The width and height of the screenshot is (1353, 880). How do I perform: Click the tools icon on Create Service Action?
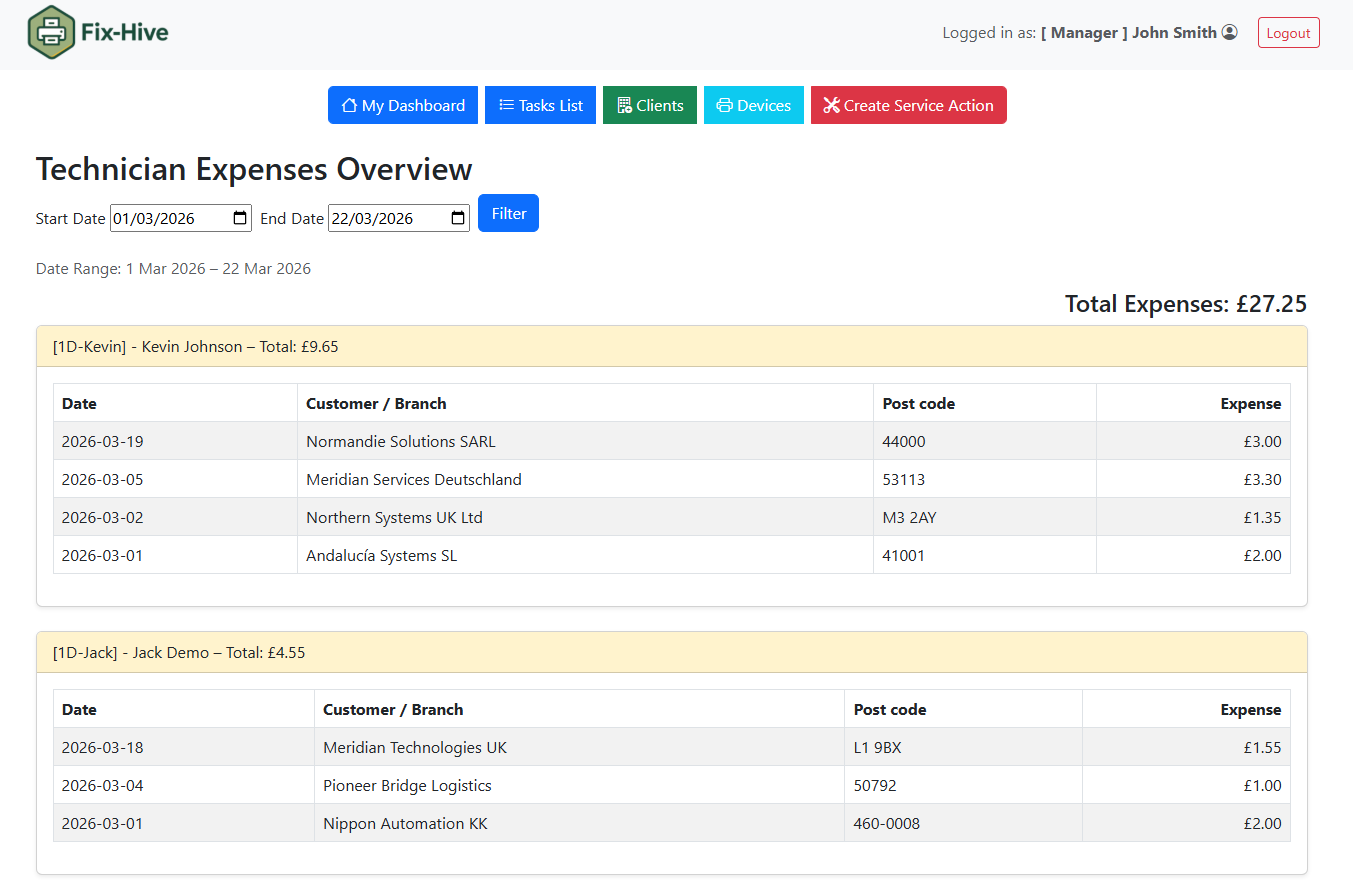[831, 105]
